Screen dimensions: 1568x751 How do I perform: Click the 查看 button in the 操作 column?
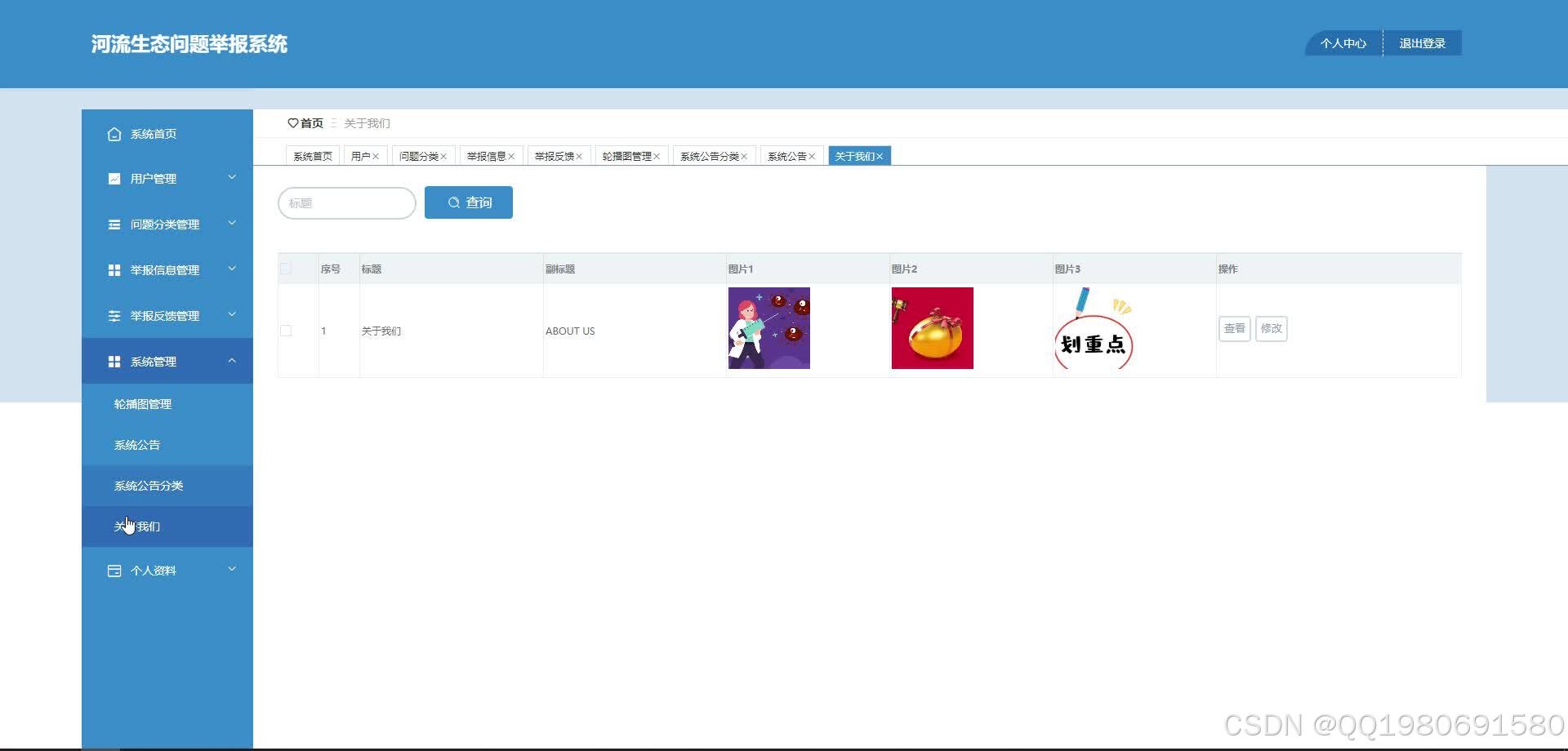pyautogui.click(x=1234, y=328)
